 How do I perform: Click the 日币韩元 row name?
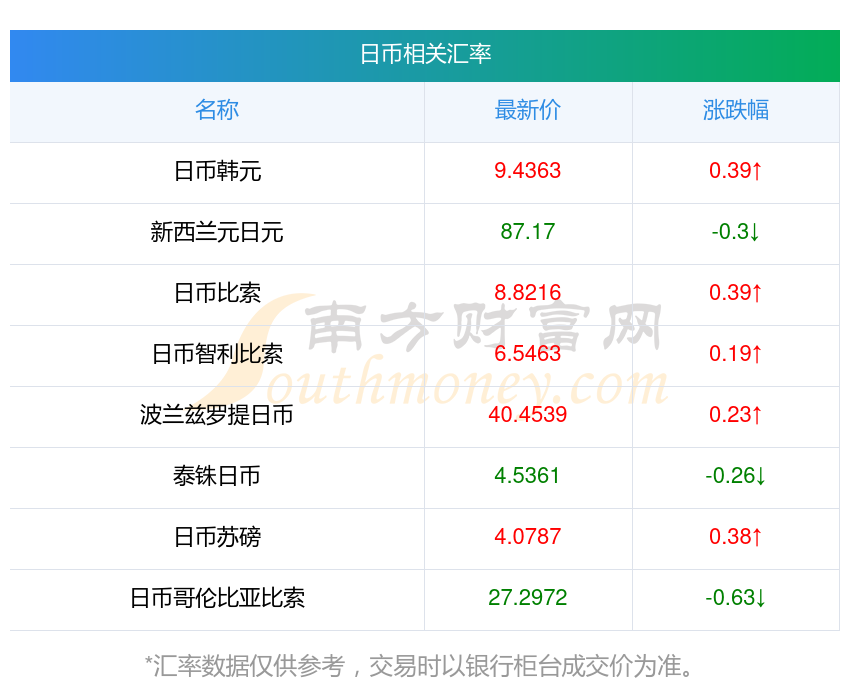(x=217, y=171)
